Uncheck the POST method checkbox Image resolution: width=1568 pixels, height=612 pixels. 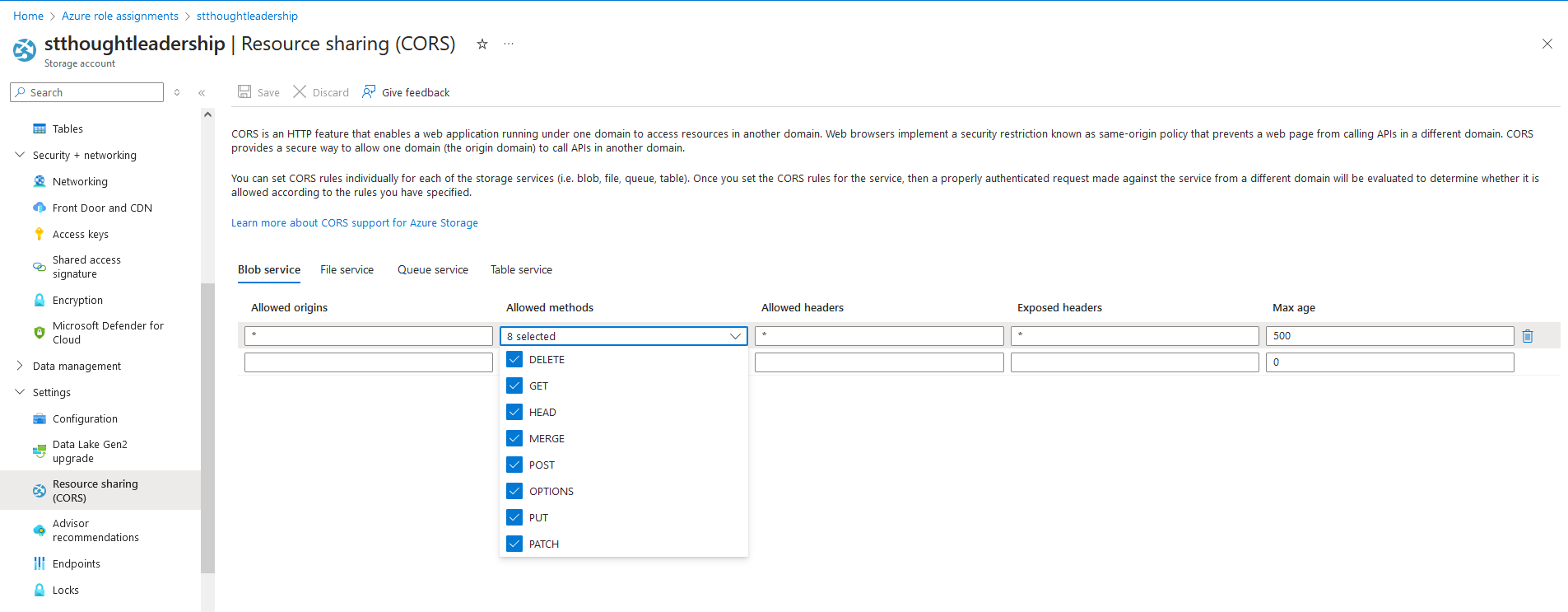coord(514,465)
